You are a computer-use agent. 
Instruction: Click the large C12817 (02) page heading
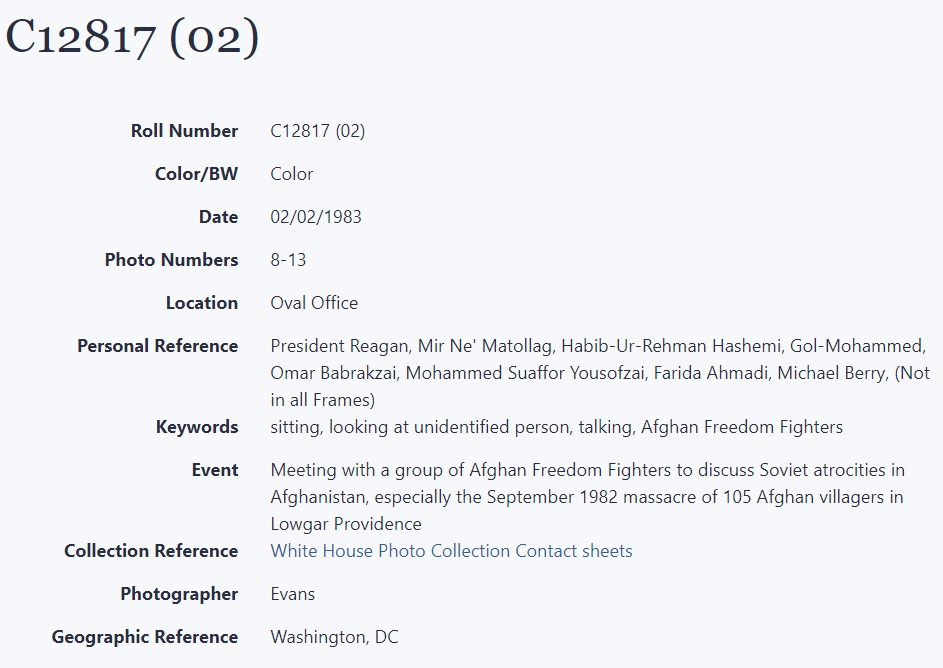pyautogui.click(x=132, y=38)
